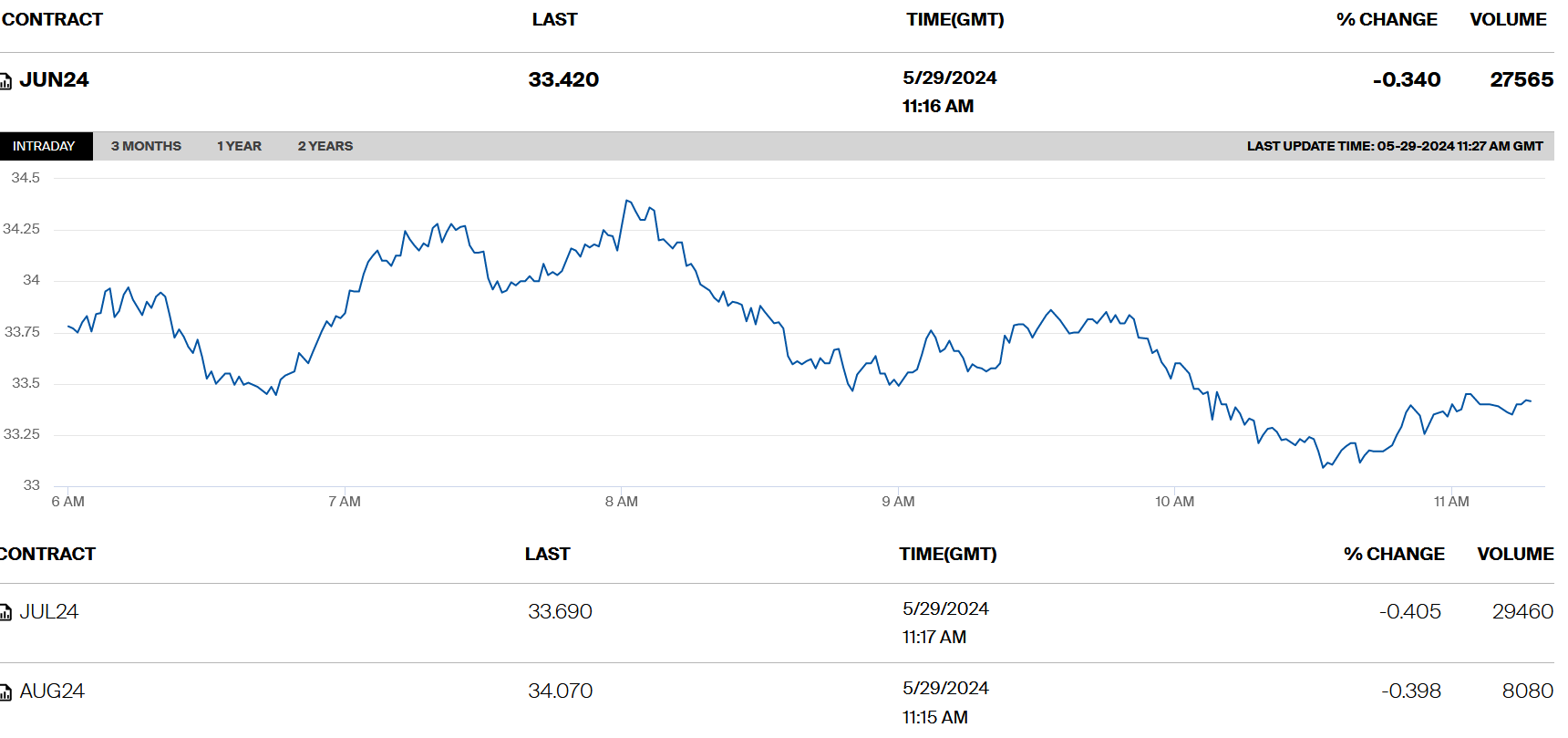This screenshot has width=1568, height=738.
Task: Select the INTRADAY chart tab
Action: 44,146
